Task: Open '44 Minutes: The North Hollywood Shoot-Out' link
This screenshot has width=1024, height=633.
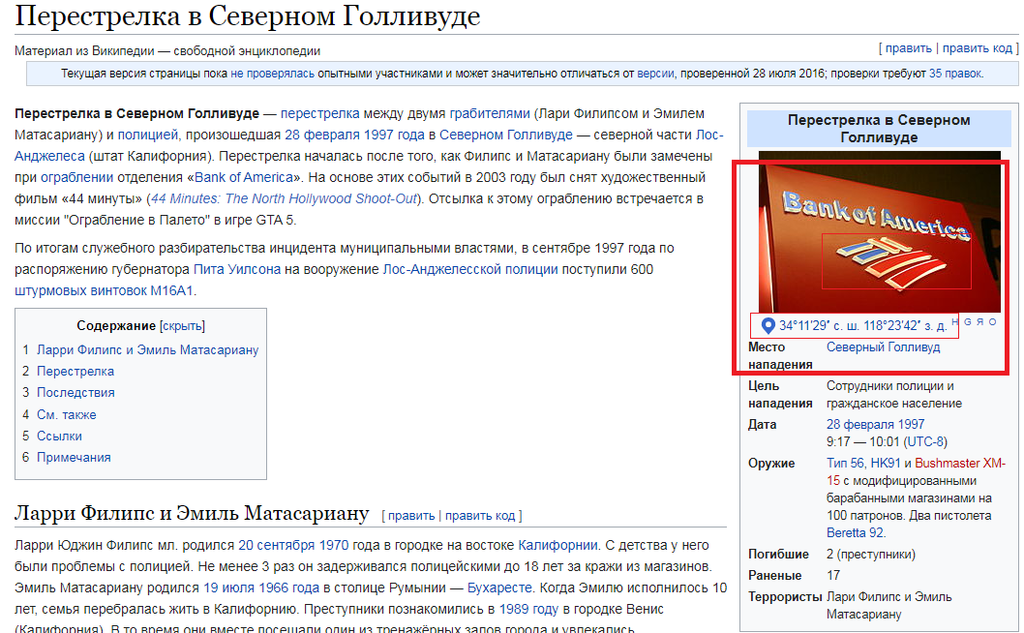Action: 284,199
